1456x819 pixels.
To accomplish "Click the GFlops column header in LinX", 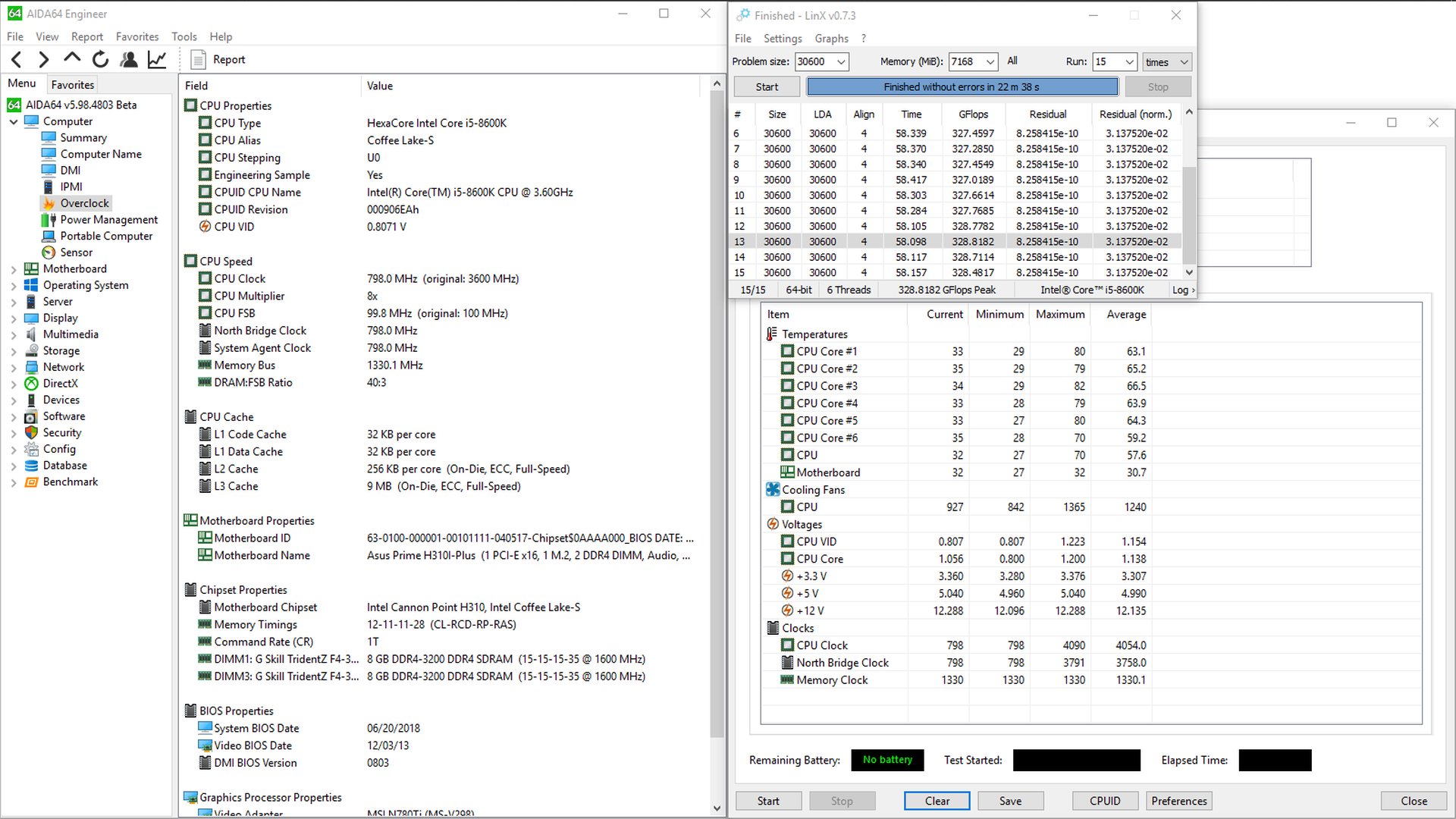I will click(x=973, y=114).
